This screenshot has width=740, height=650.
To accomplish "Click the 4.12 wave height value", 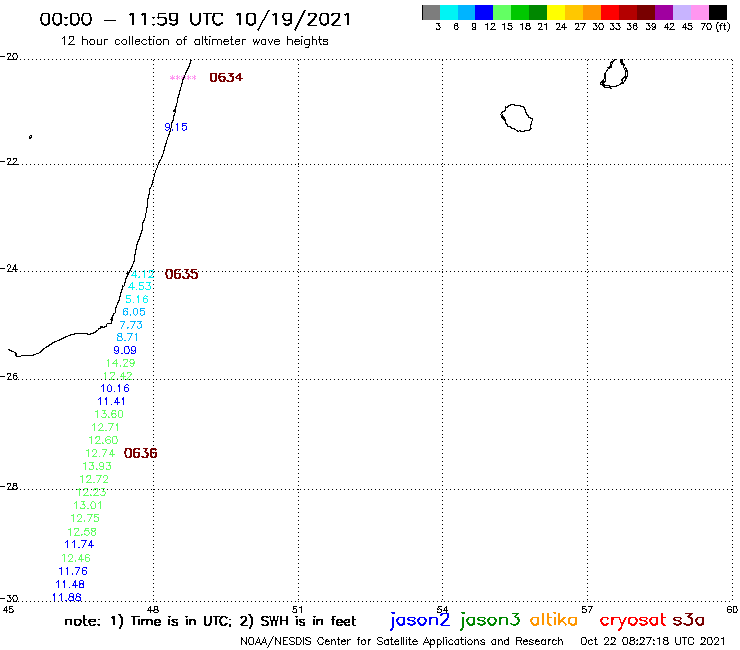I will pyautogui.click(x=143, y=274).
